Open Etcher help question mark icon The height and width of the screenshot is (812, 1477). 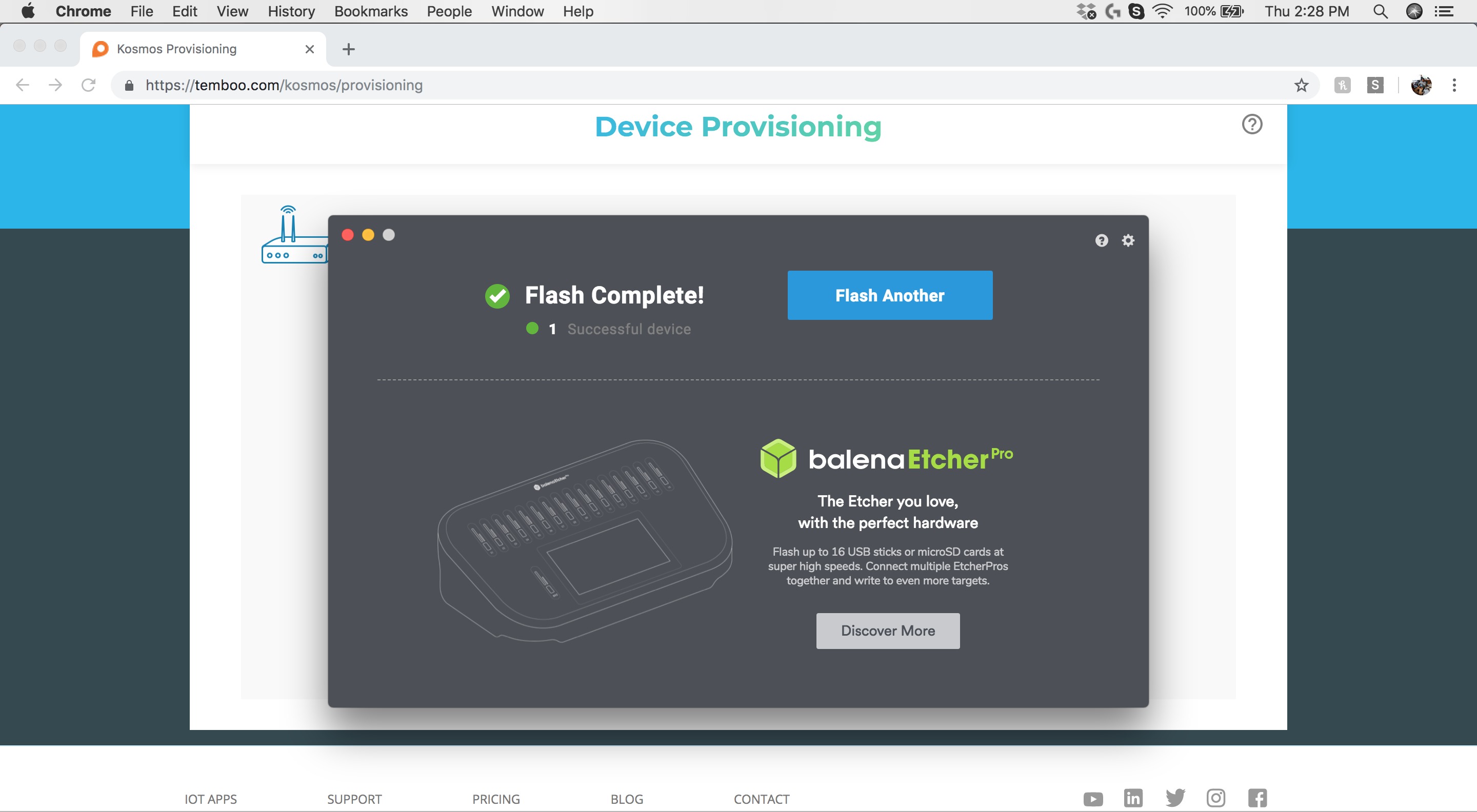point(1101,240)
